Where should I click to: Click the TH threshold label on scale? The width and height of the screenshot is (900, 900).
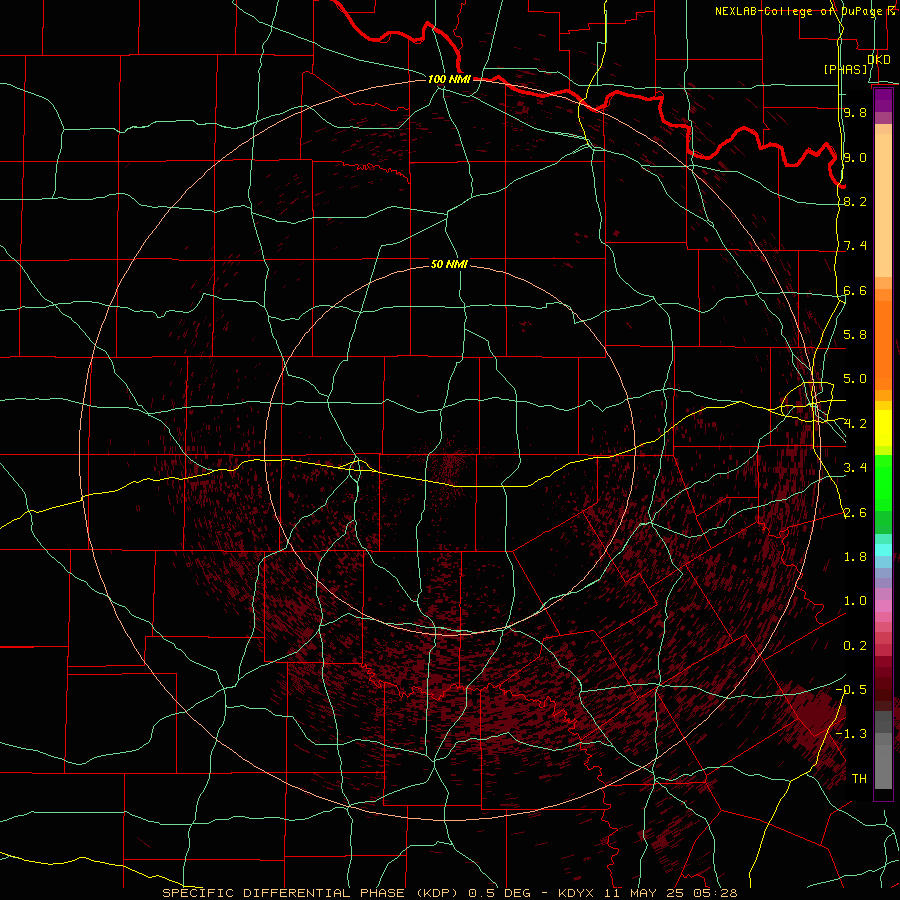[859, 779]
